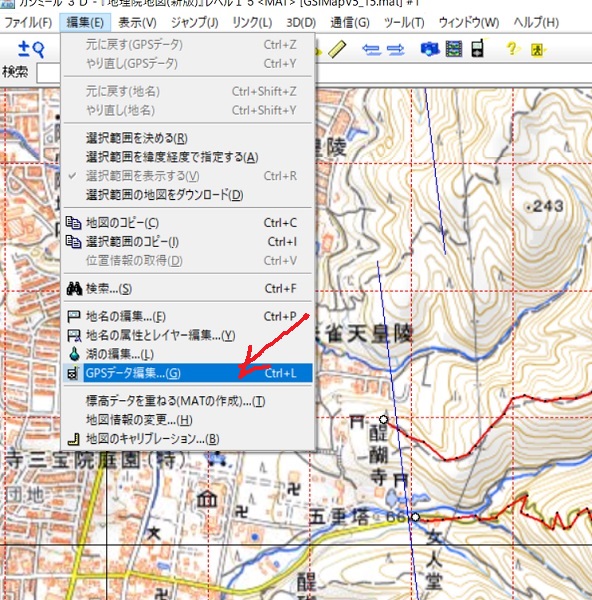Choose やり直し(地名) menu entry
Screen dimensions: 592x600
point(188,110)
